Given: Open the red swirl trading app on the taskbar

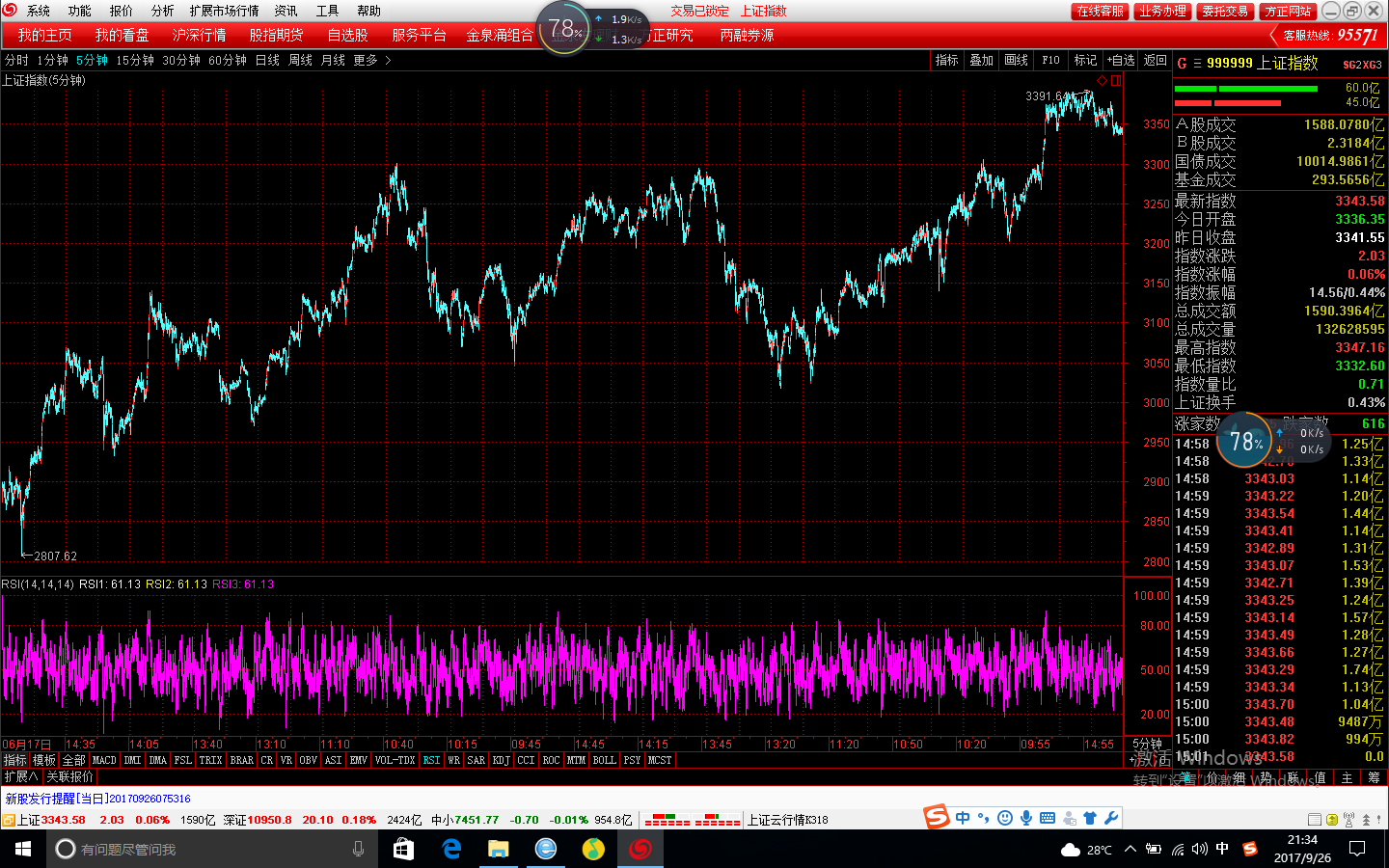Looking at the screenshot, I should 640,849.
